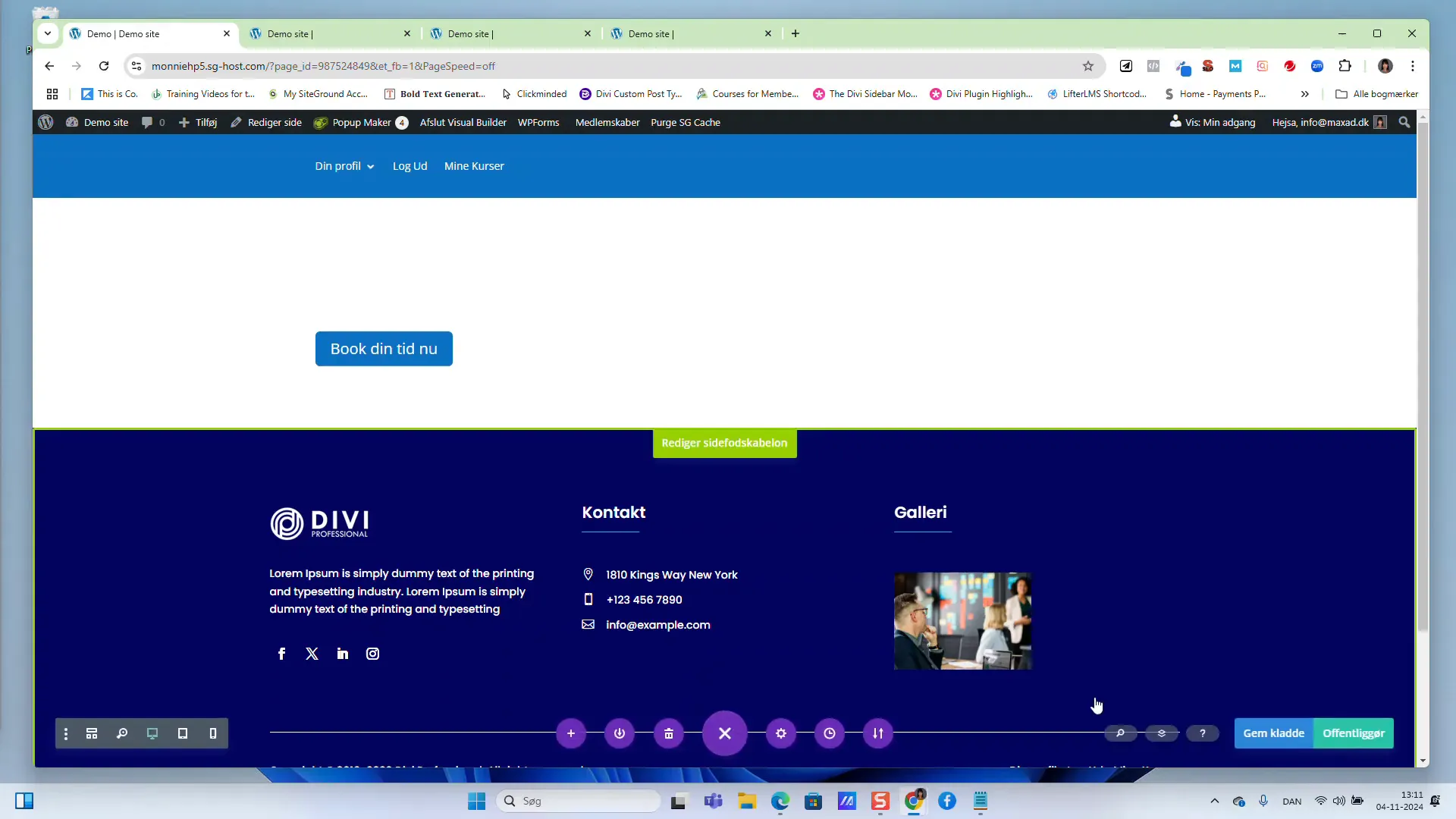Click the purple plus load-from-library button
This screenshot has height=819, width=1456.
(571, 733)
